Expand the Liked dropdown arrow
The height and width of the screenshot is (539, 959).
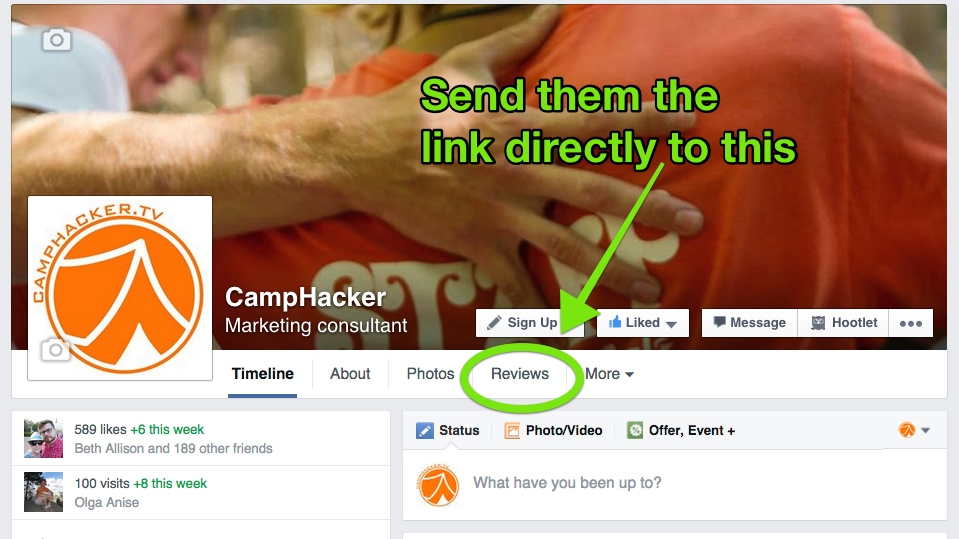coord(672,324)
